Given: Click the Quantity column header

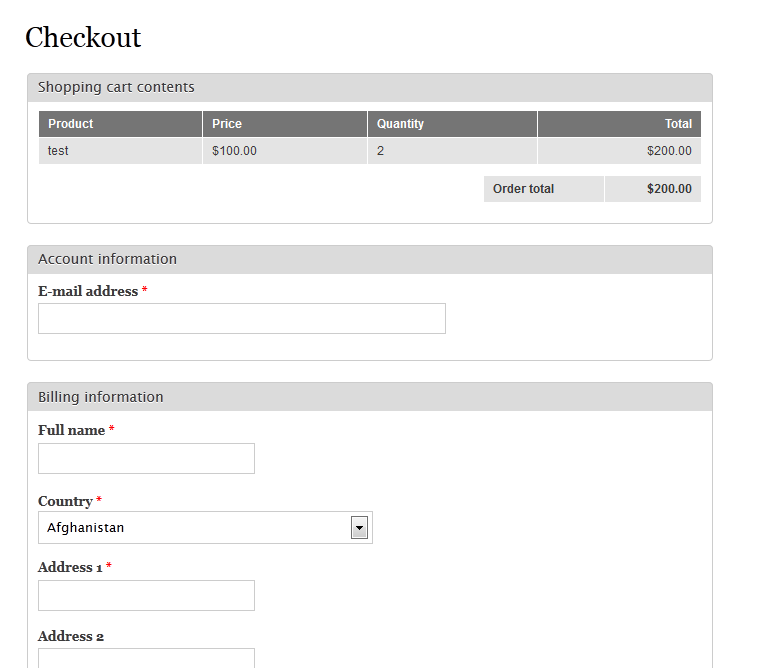Looking at the screenshot, I should click(x=452, y=124).
